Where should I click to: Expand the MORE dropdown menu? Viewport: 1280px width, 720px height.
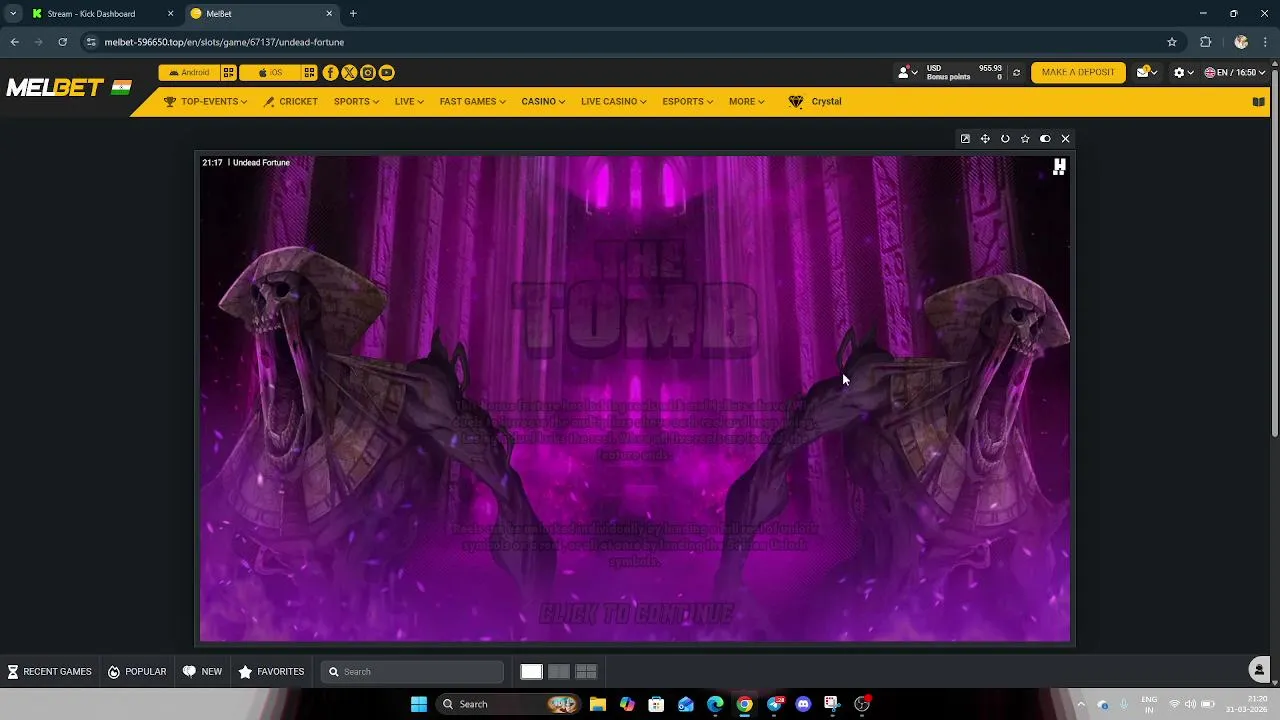[746, 101]
